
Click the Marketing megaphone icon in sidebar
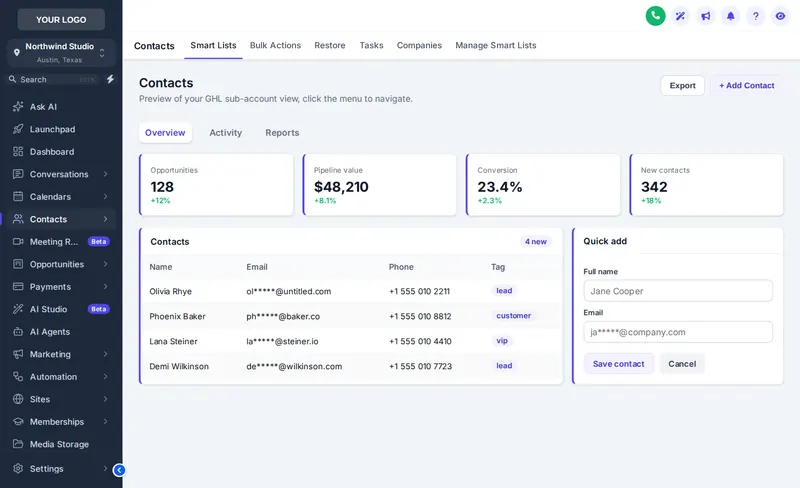pos(18,354)
